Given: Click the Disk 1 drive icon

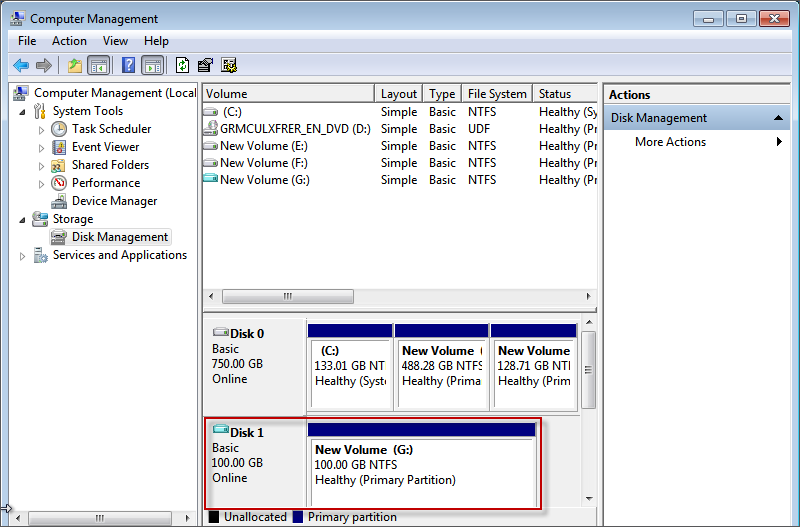Looking at the screenshot, I should coord(220,430).
